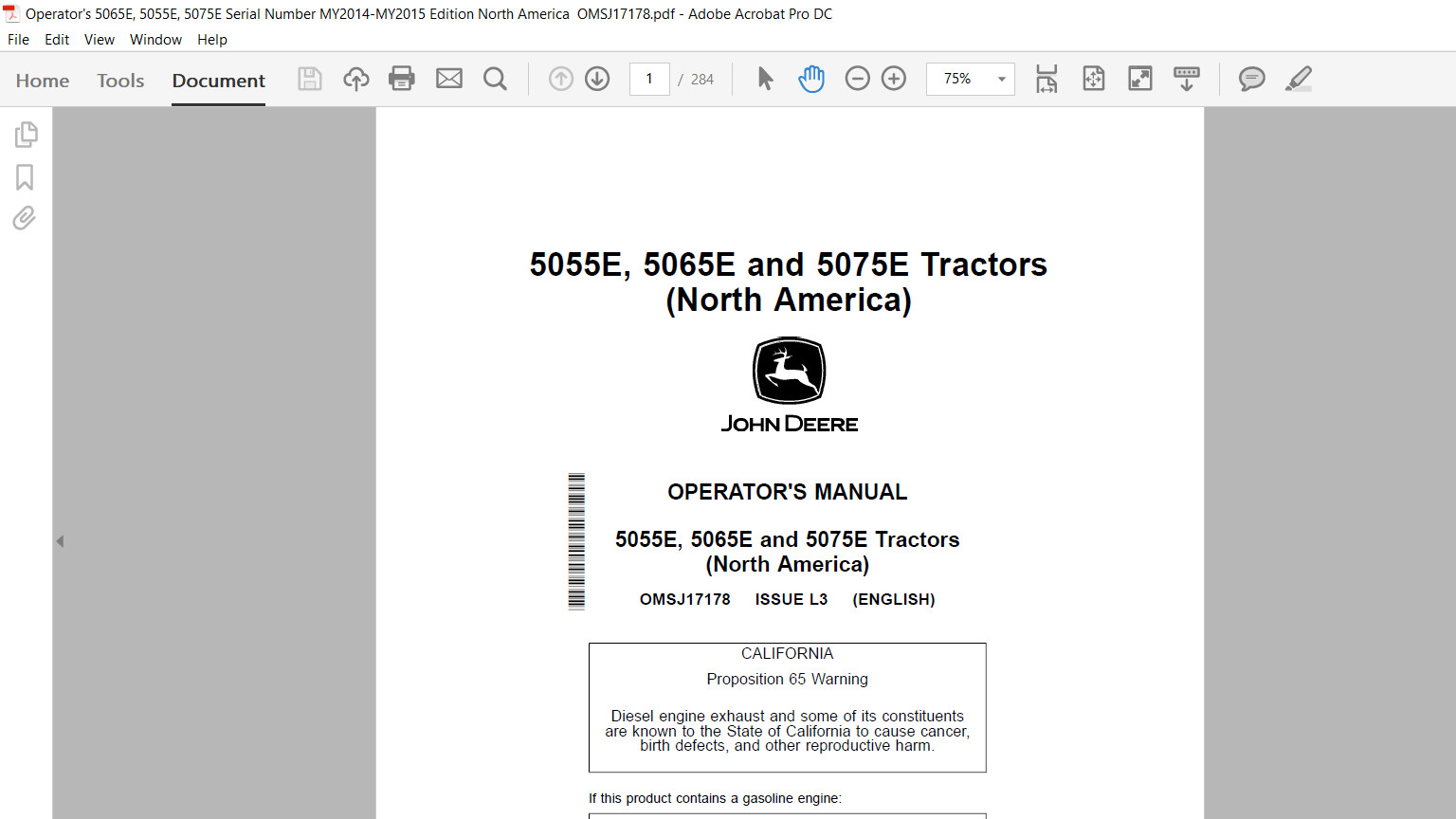Click the (ENGLISH) label
This screenshot has width=1456, height=819.
894,599
